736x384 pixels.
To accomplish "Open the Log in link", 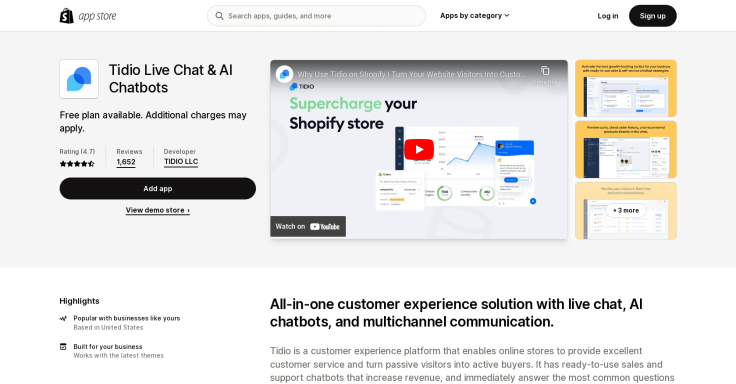I will (x=607, y=16).
